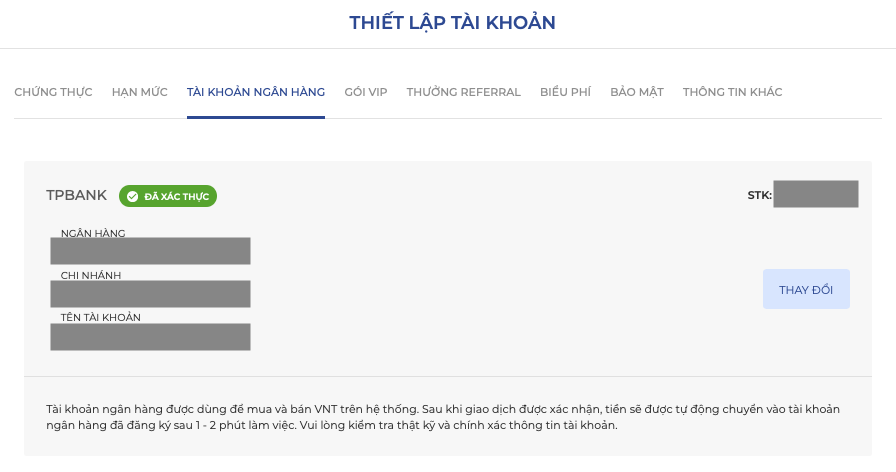
Task: Open the Thông Tin Khác tab
Action: [732, 92]
